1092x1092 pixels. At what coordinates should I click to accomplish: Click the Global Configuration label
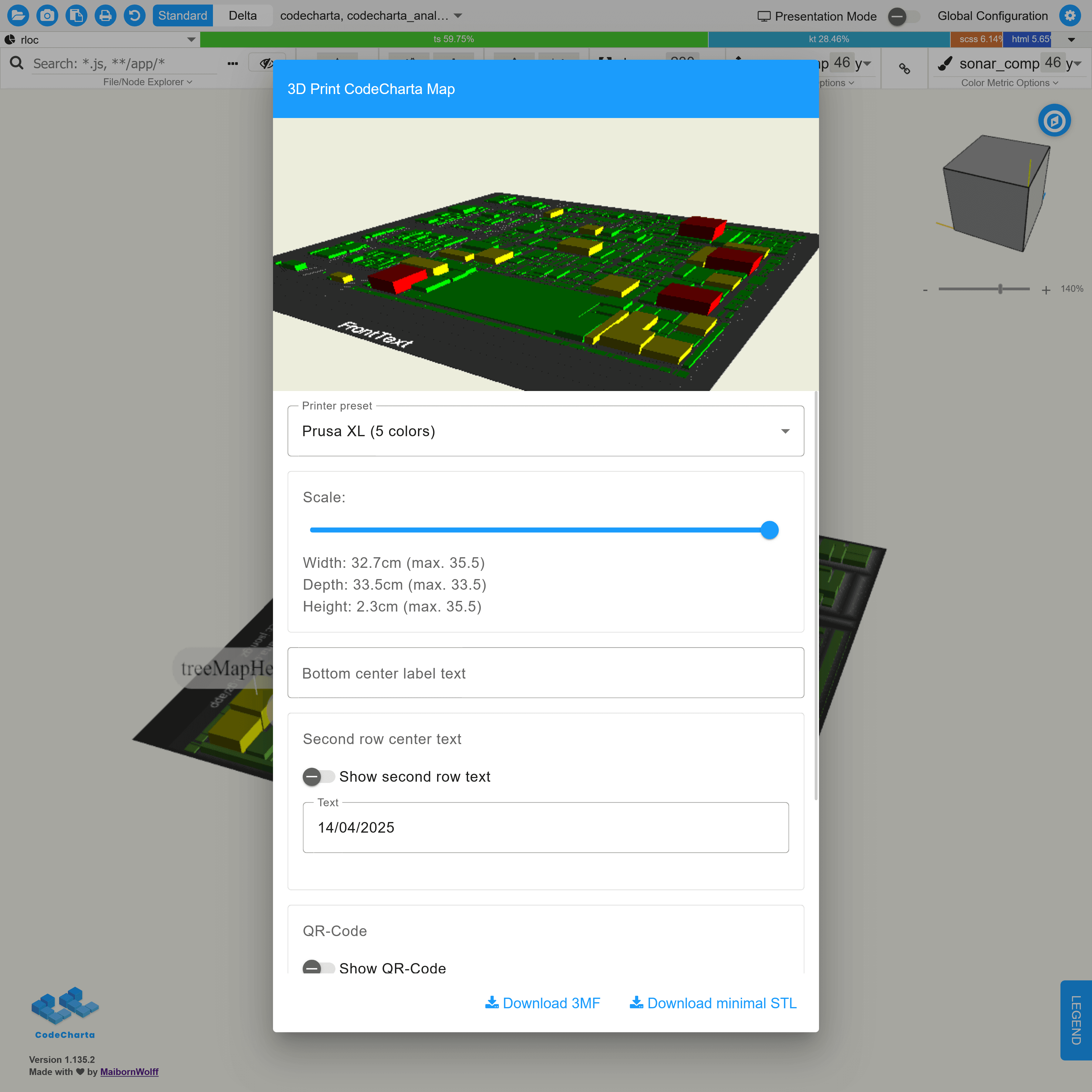(x=993, y=16)
